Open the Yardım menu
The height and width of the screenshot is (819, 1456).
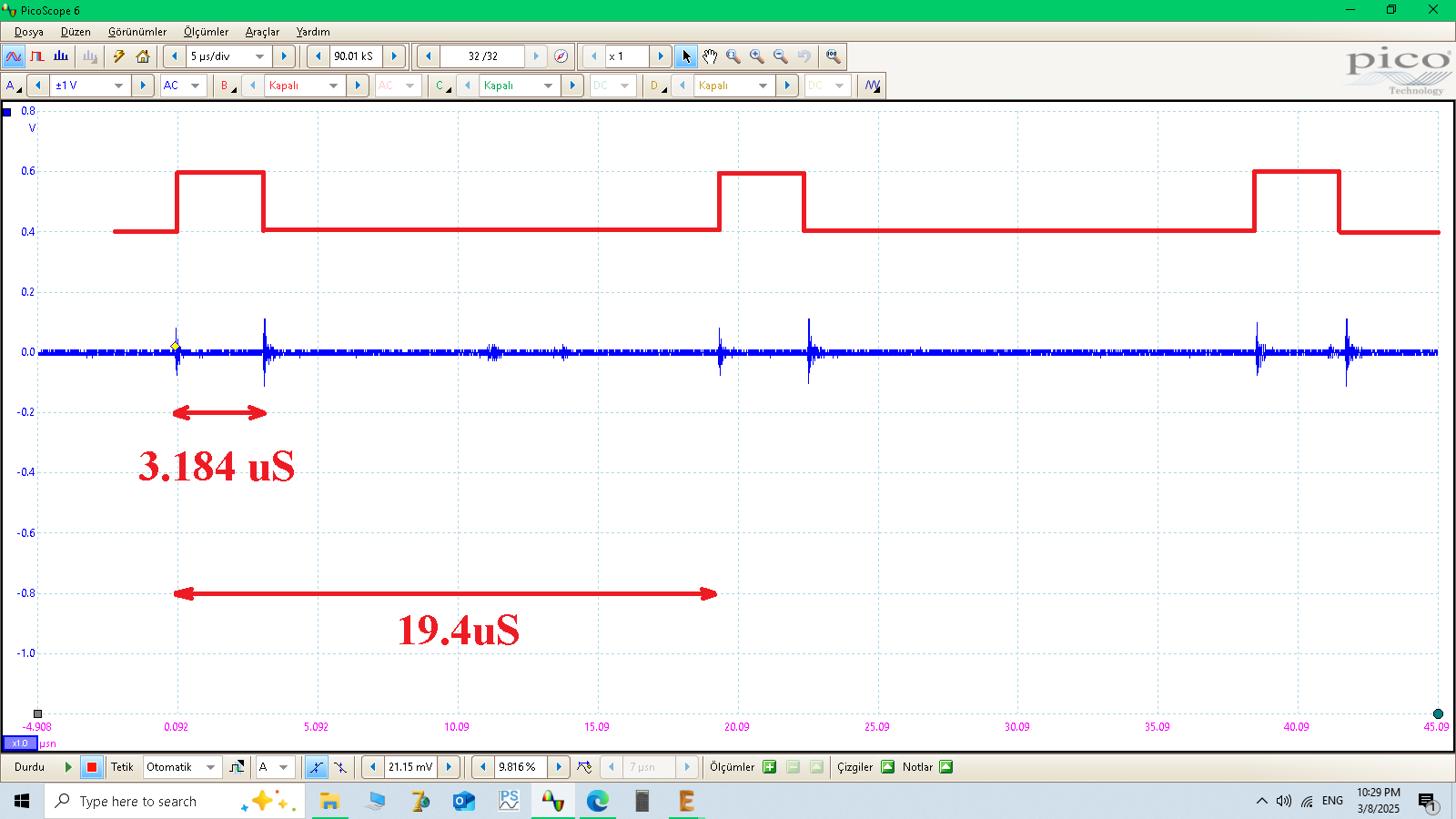(x=313, y=32)
